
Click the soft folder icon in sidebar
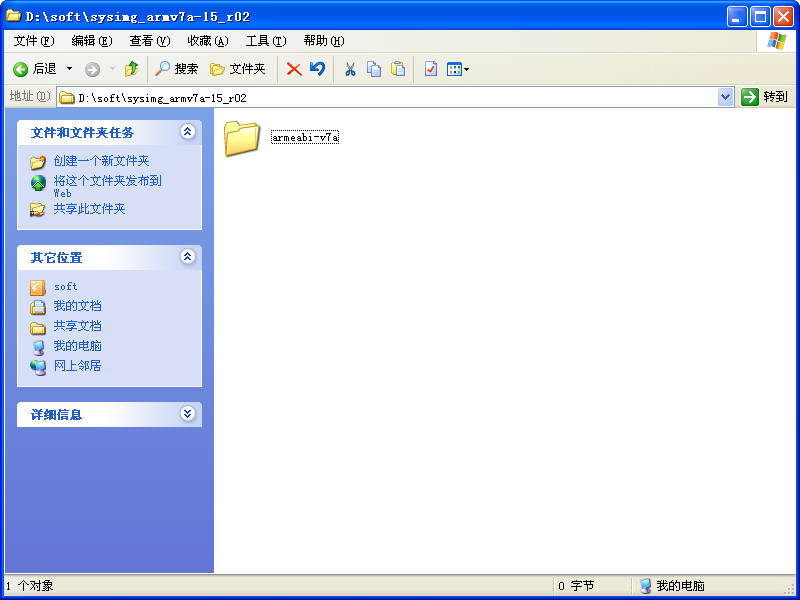tap(38, 288)
